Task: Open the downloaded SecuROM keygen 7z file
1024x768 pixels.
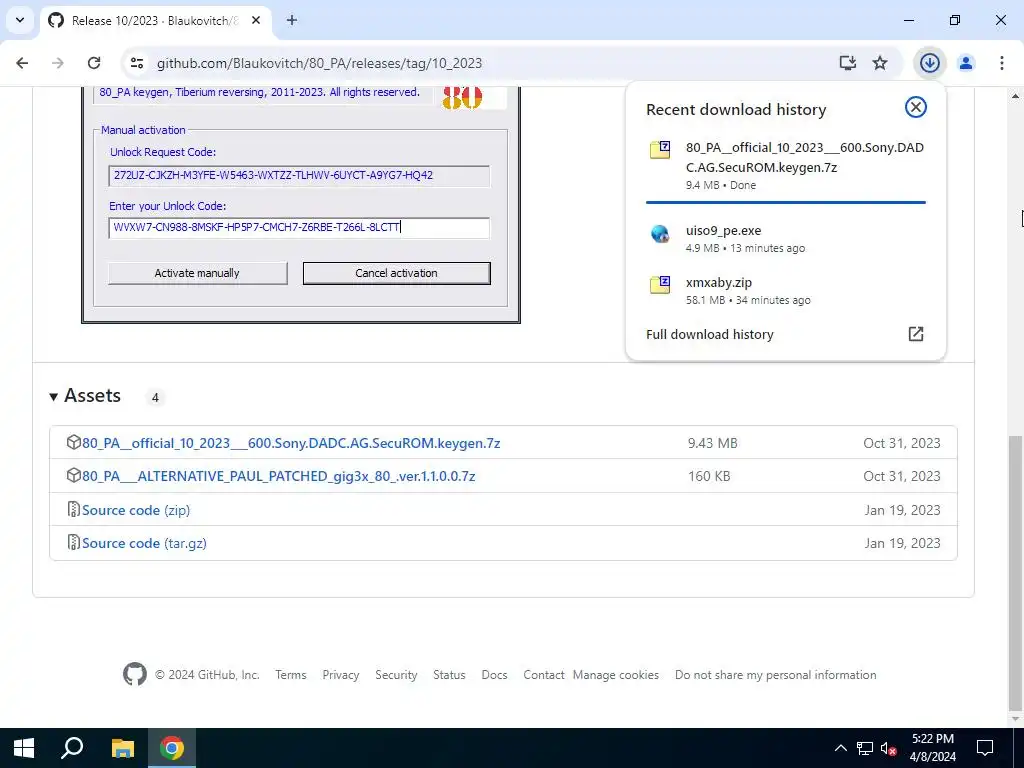Action: [x=786, y=166]
